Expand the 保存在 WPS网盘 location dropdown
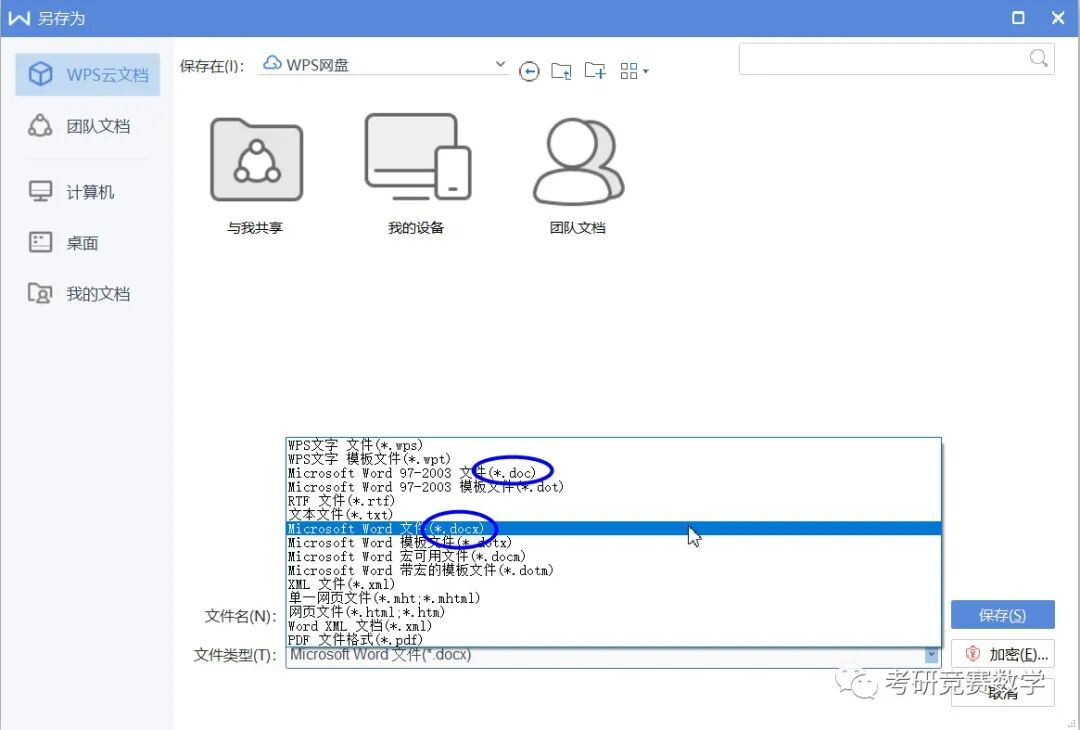 pos(500,64)
